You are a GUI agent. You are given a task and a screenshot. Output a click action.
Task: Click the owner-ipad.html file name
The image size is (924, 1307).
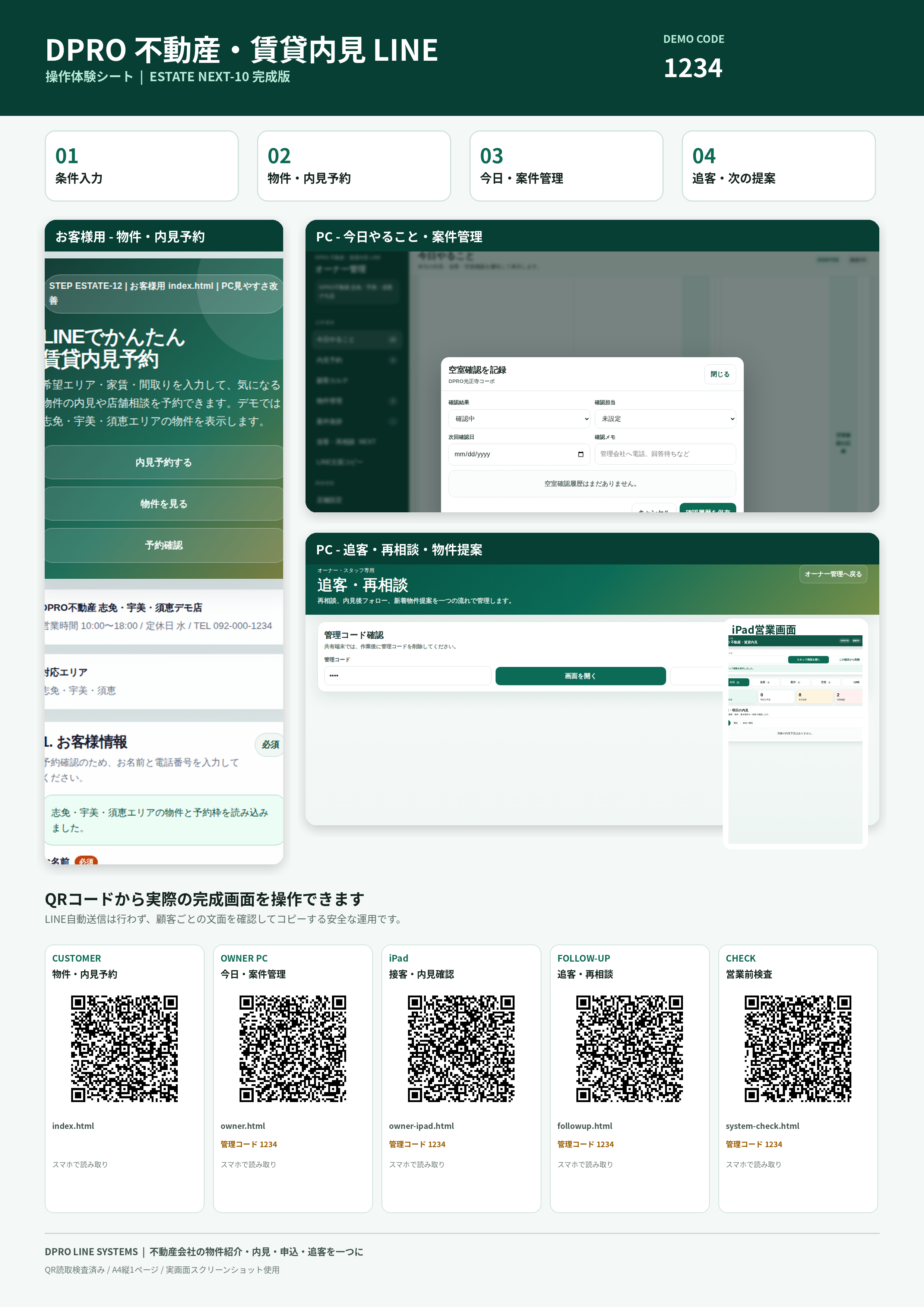coord(421,1126)
